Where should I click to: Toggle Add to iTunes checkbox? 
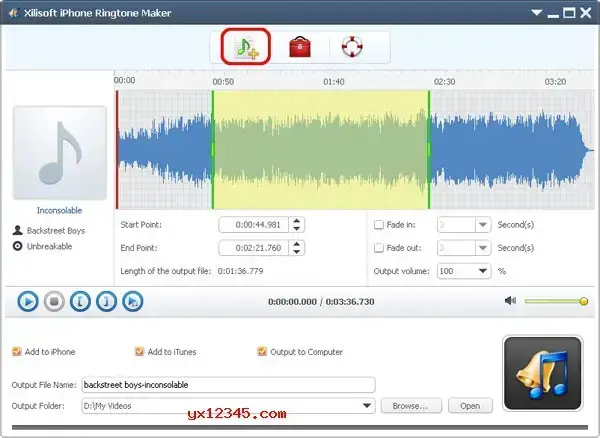[x=139, y=351]
